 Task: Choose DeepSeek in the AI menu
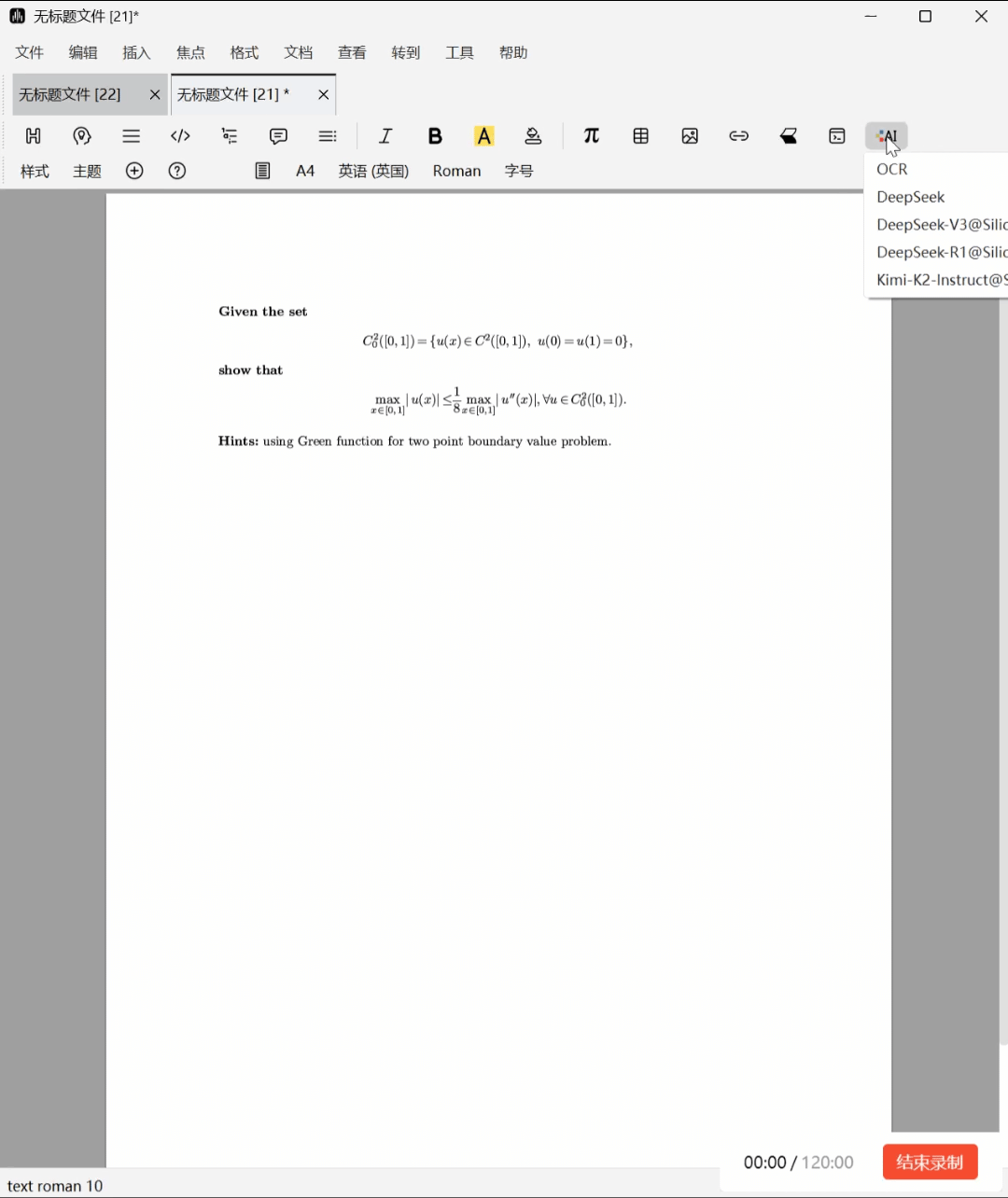tap(911, 197)
